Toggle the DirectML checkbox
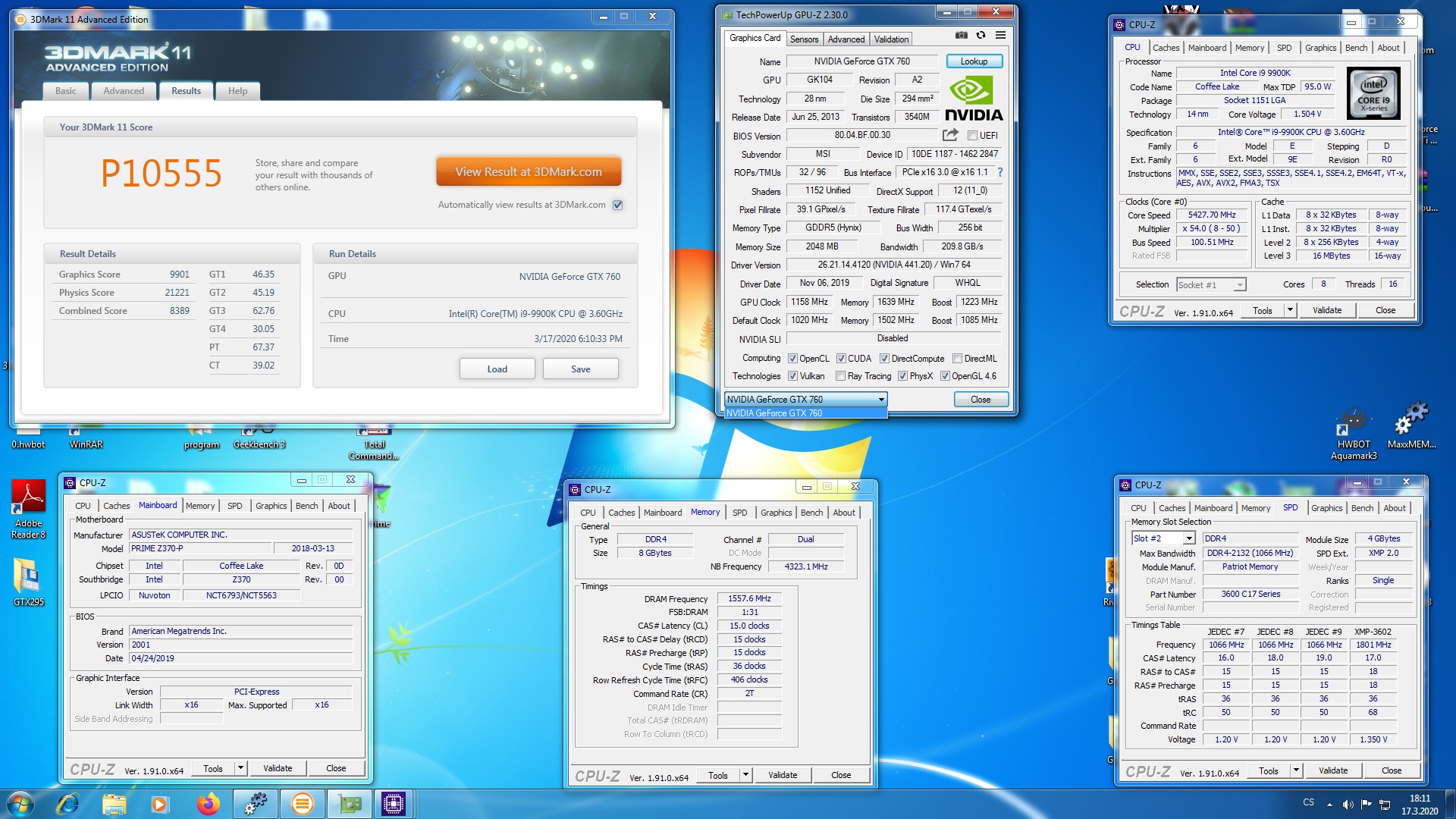 (957, 359)
